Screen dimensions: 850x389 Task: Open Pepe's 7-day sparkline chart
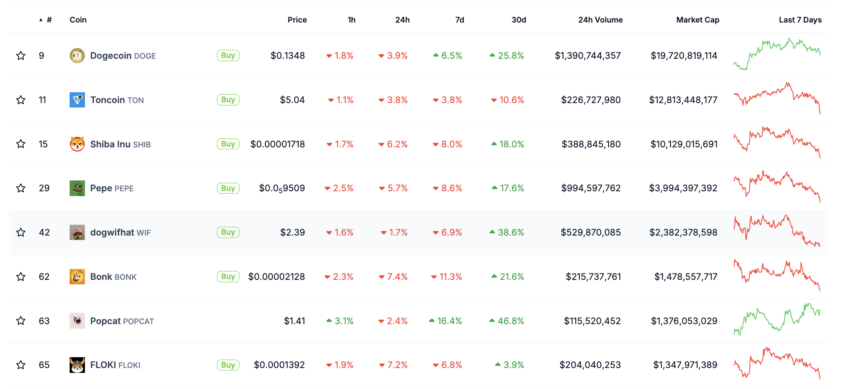point(777,187)
